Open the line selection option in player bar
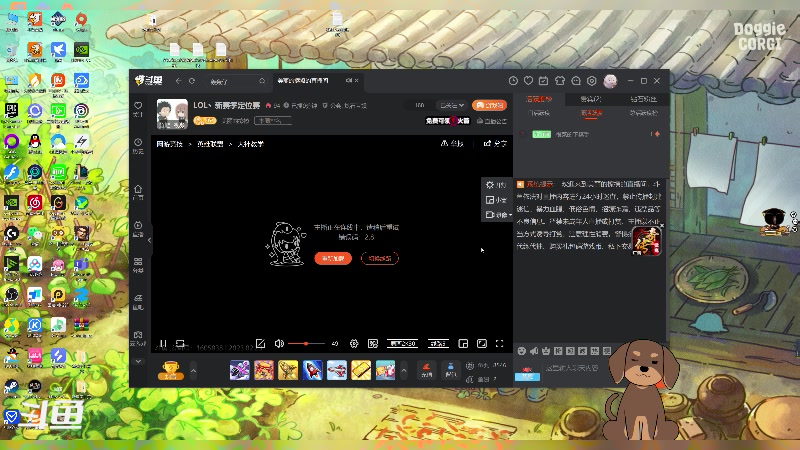This screenshot has width=800, height=450. [438, 343]
